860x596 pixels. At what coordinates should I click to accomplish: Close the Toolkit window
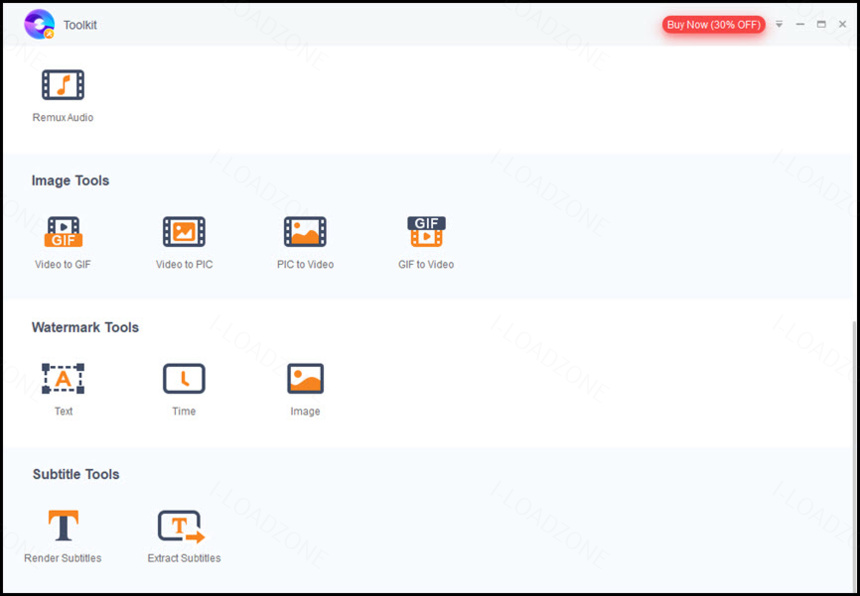[842, 25]
